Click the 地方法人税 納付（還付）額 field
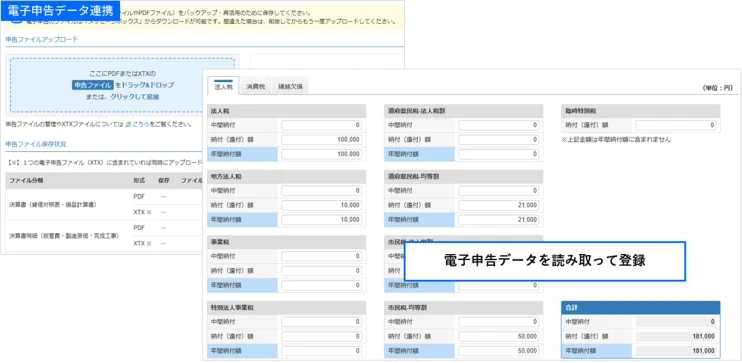Viewport: 742px width, 363px height. pos(322,205)
